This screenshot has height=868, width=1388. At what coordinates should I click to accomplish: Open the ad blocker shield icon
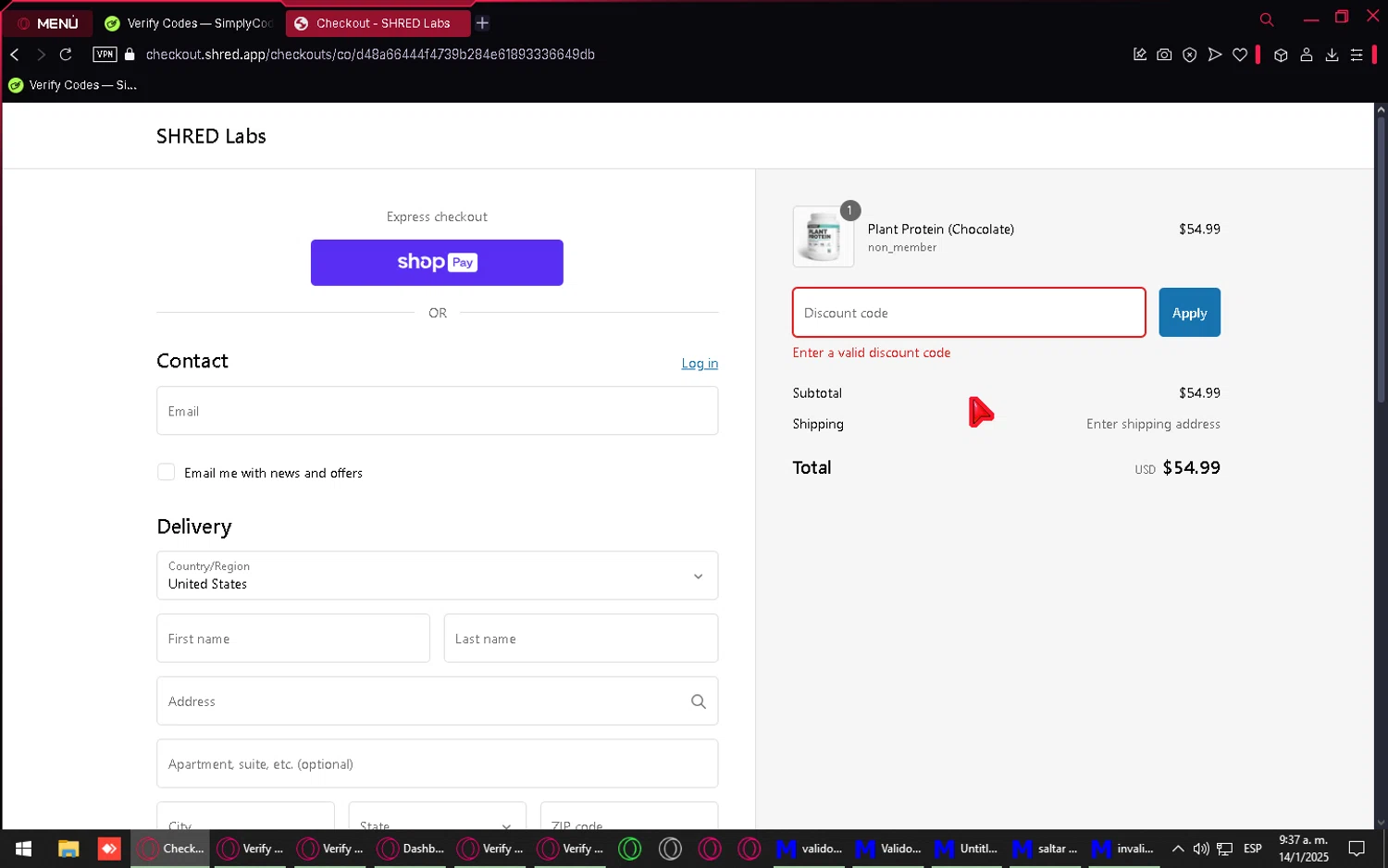click(1190, 55)
